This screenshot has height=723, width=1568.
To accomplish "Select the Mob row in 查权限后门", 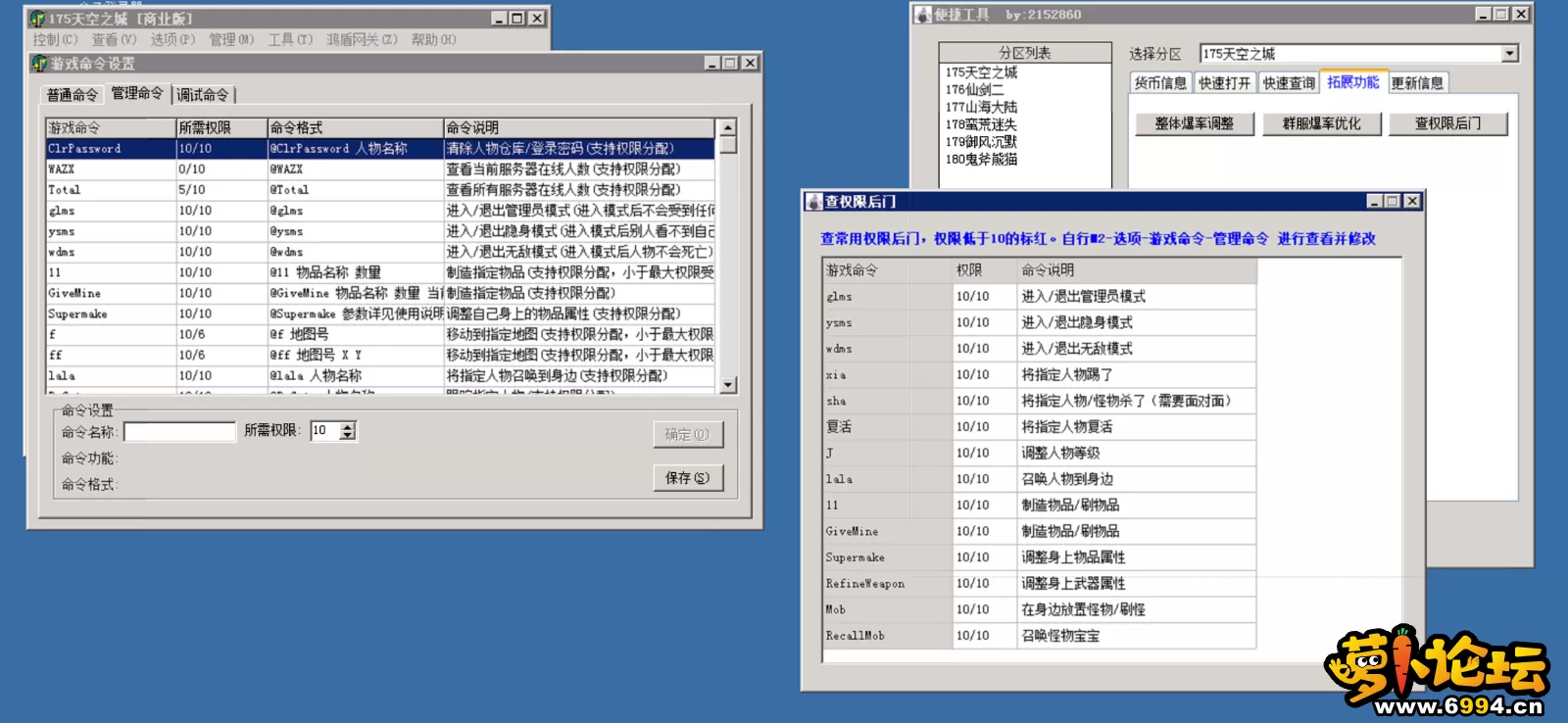I will click(x=1040, y=609).
